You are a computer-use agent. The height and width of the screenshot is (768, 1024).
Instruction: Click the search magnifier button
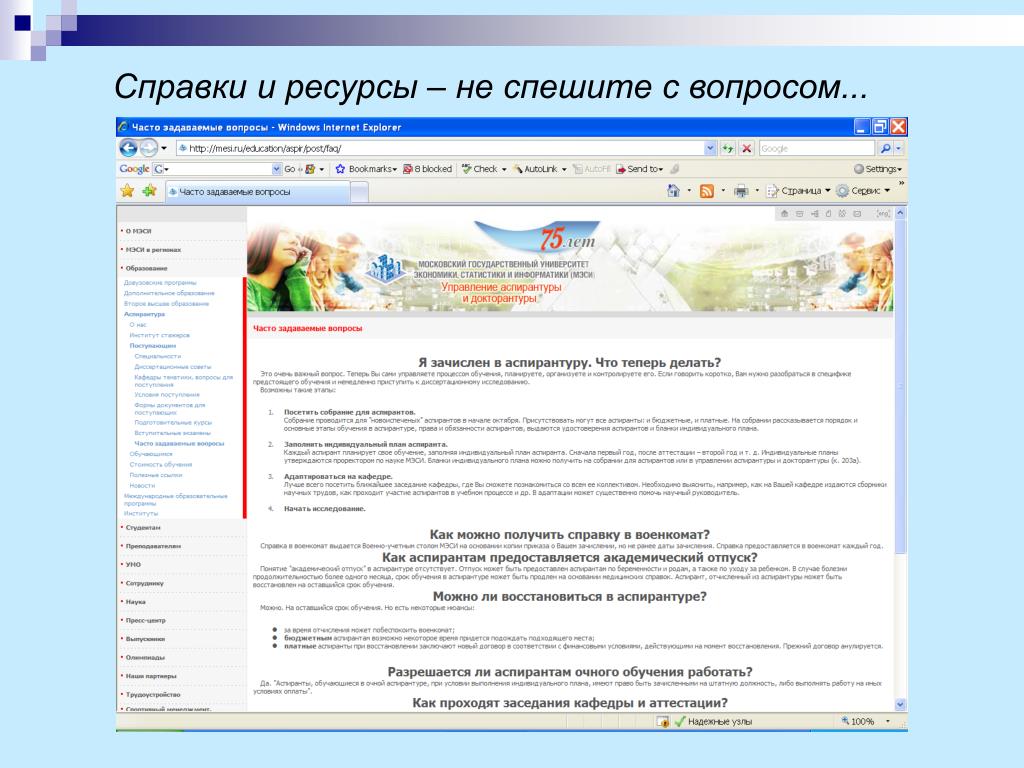click(x=885, y=149)
